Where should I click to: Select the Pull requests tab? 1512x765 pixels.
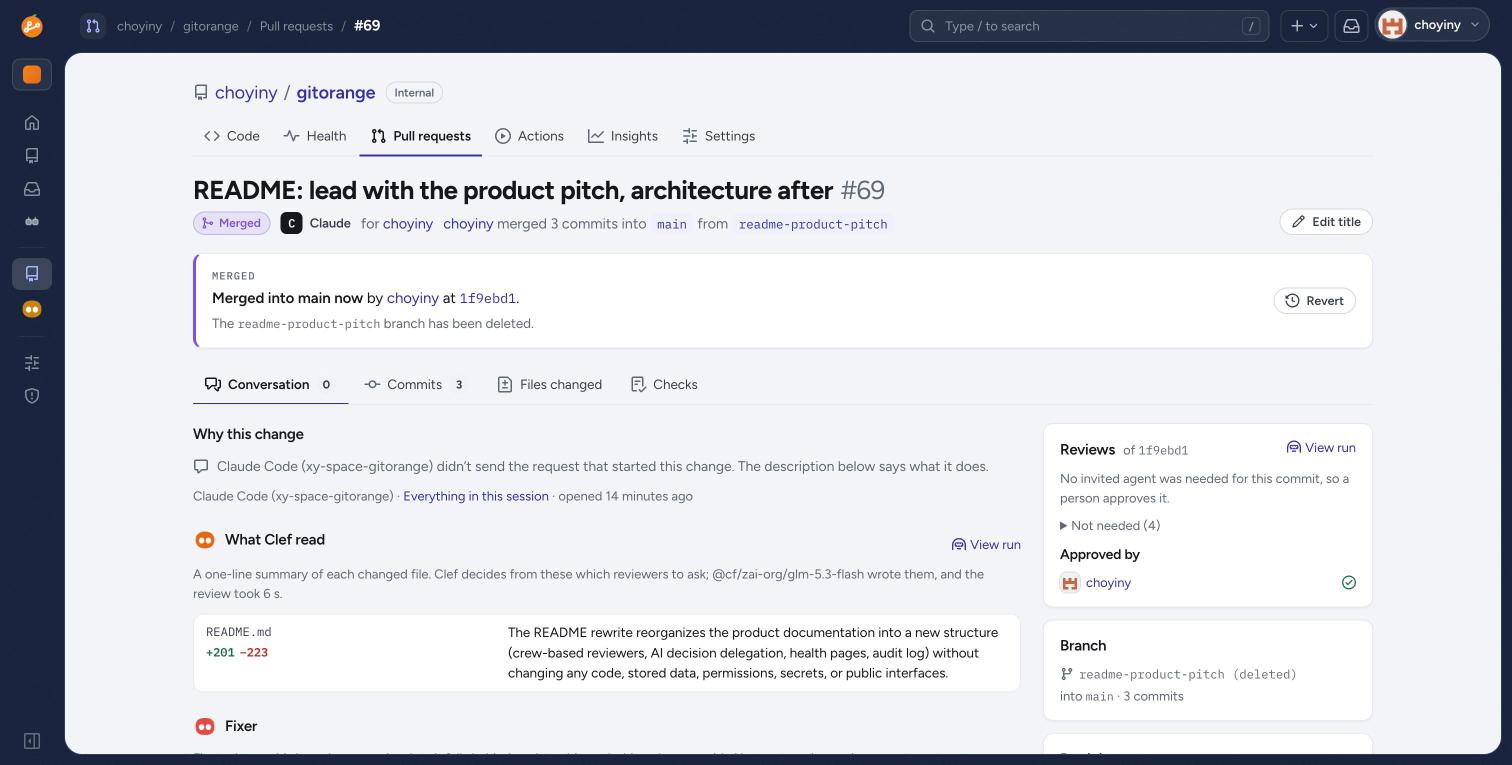[421, 136]
